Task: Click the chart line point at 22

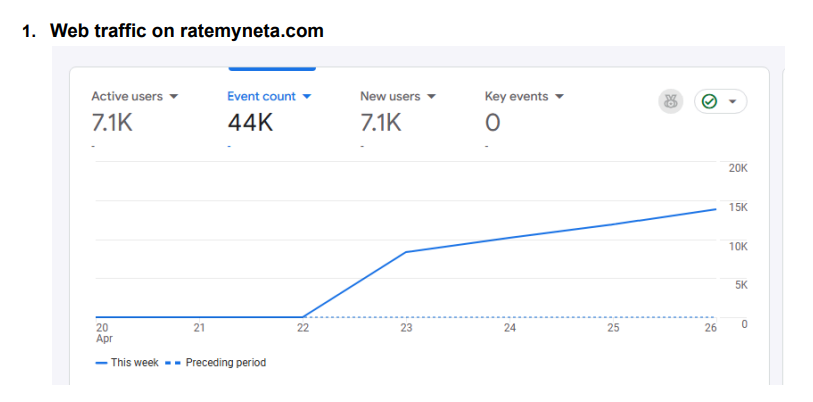Action: click(x=303, y=316)
